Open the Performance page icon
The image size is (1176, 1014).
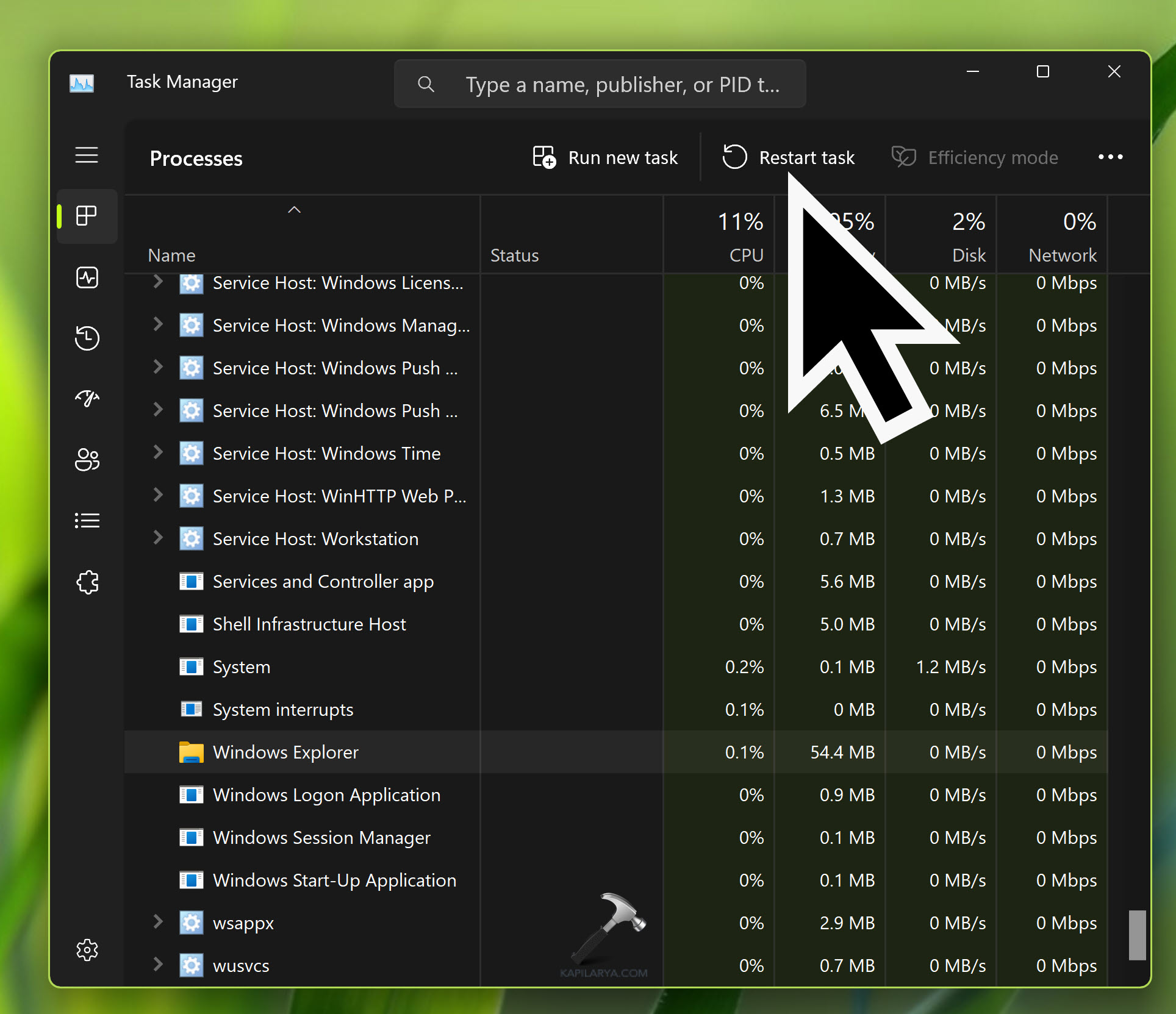tap(87, 277)
